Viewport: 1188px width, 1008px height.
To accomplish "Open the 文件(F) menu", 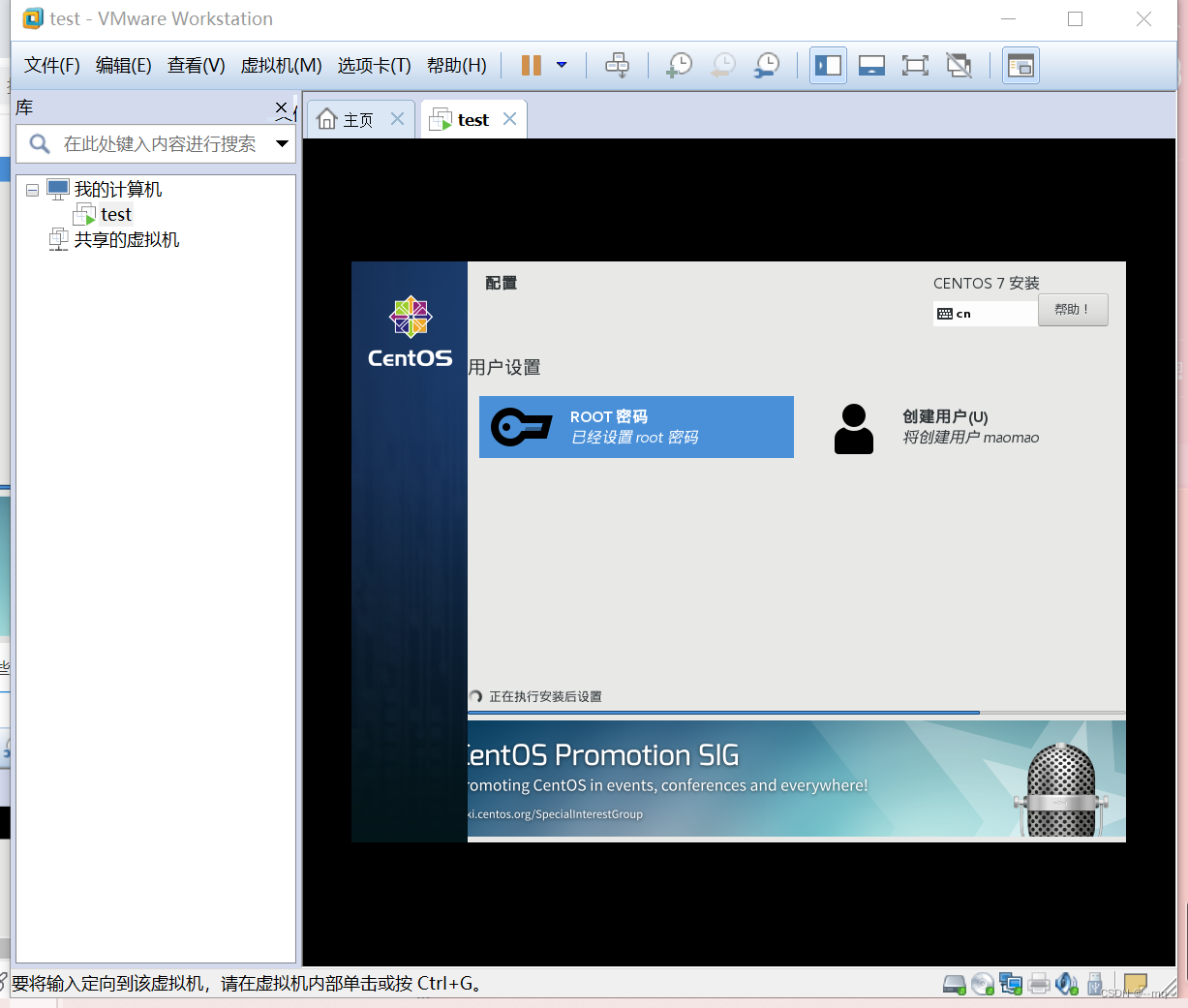I will tap(52, 65).
